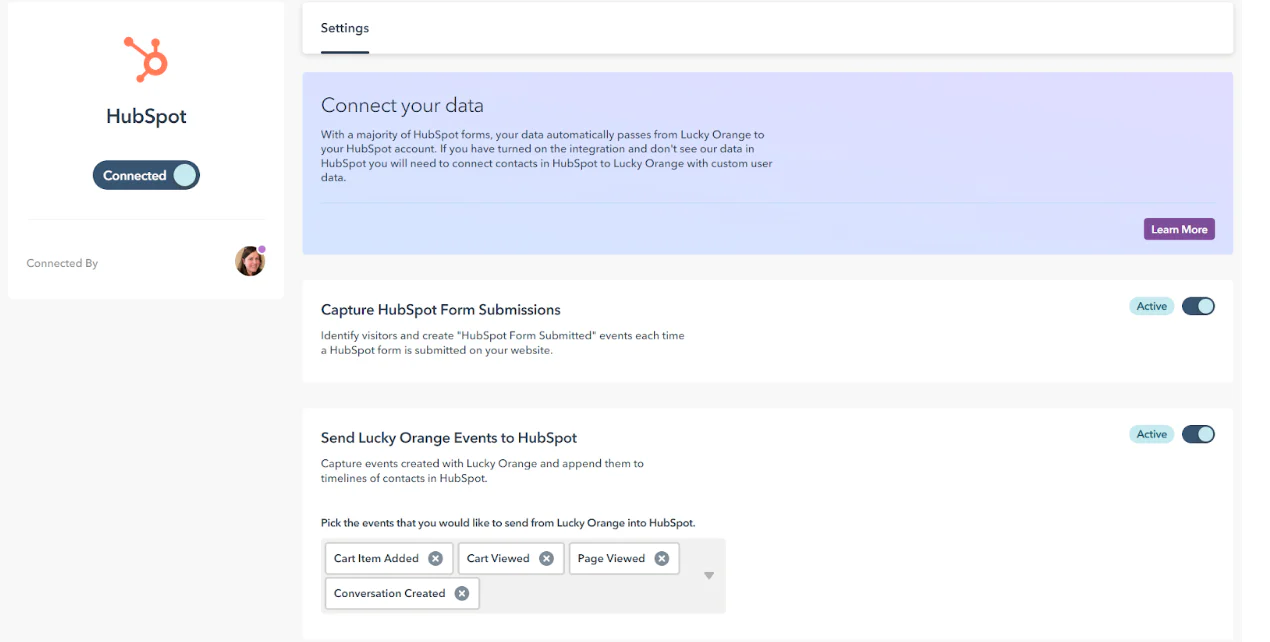Viewport: 1270px width, 642px height.
Task: Disable Send Lucky Orange Events to HubSpot
Action: (x=1198, y=434)
